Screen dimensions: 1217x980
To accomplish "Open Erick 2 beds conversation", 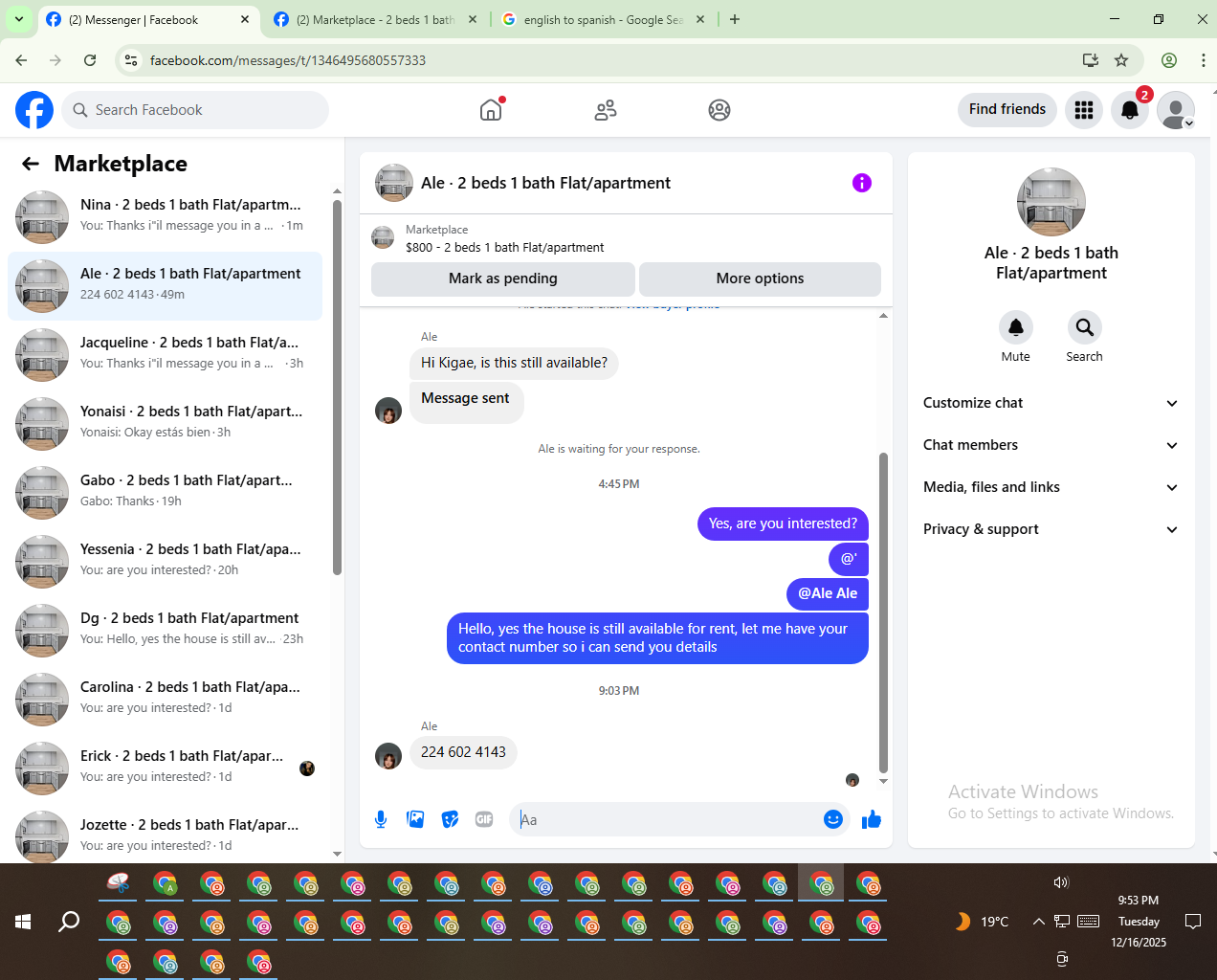I will coord(165,768).
